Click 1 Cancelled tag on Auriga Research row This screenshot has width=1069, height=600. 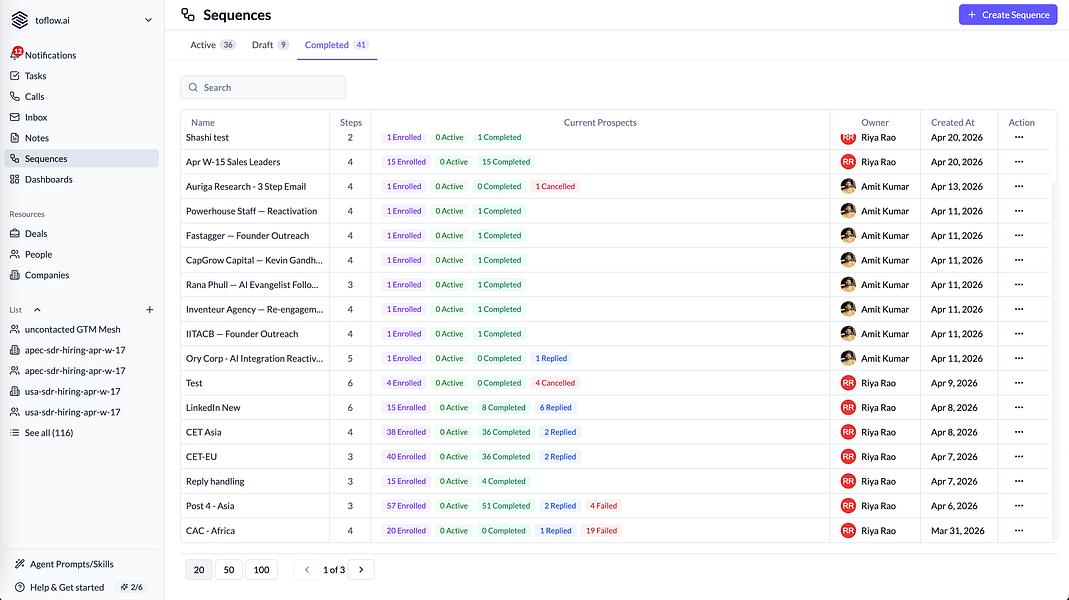point(555,187)
